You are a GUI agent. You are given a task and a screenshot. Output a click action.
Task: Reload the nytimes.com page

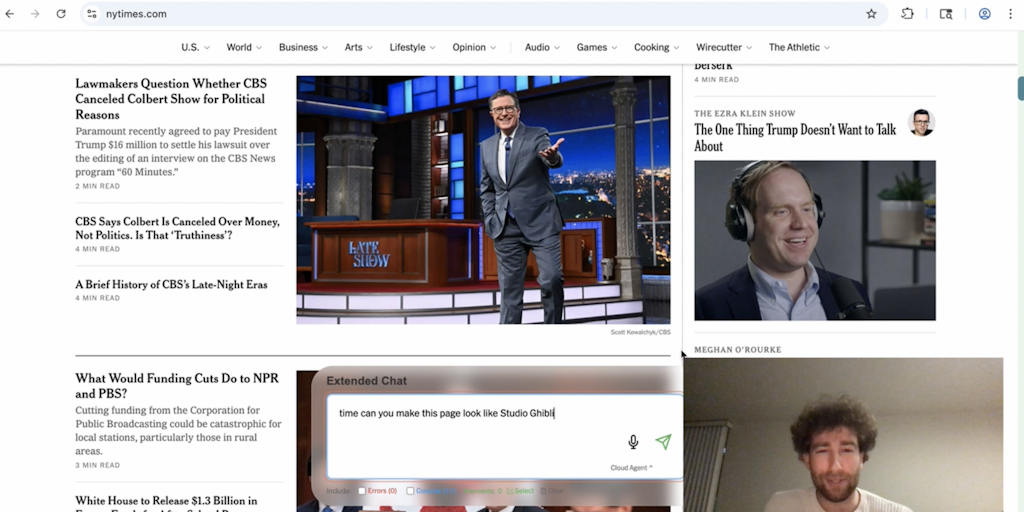[x=61, y=14]
